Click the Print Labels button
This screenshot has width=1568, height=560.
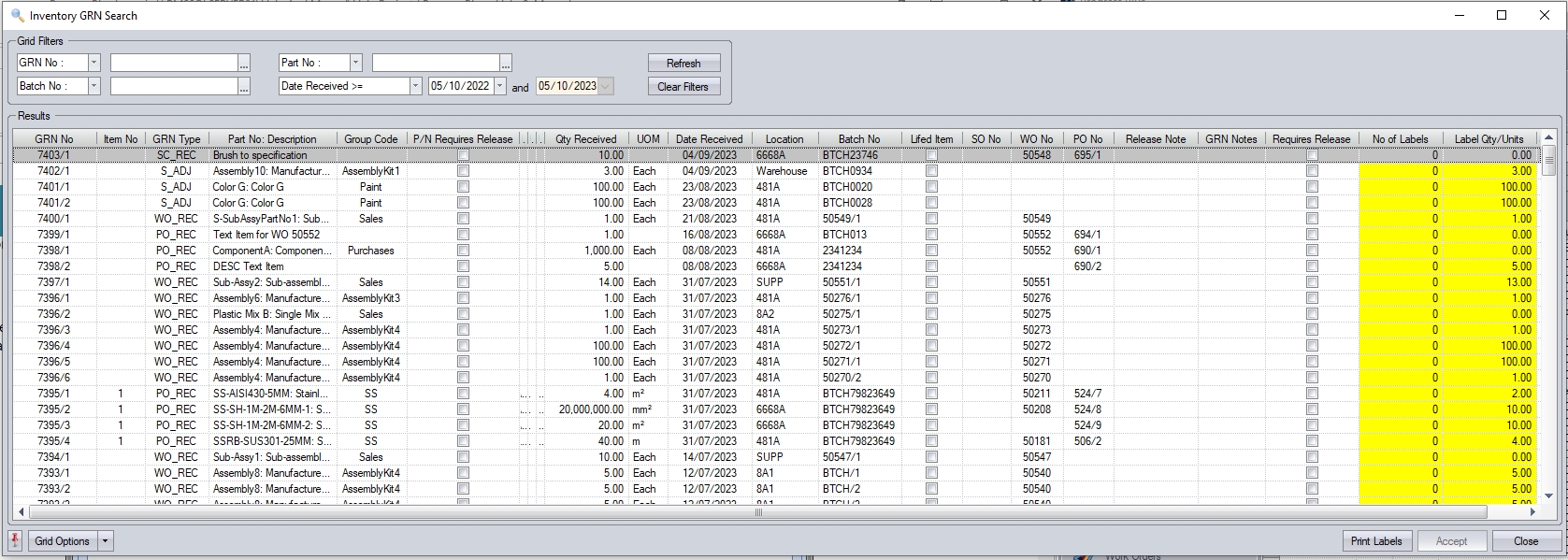pos(1375,541)
